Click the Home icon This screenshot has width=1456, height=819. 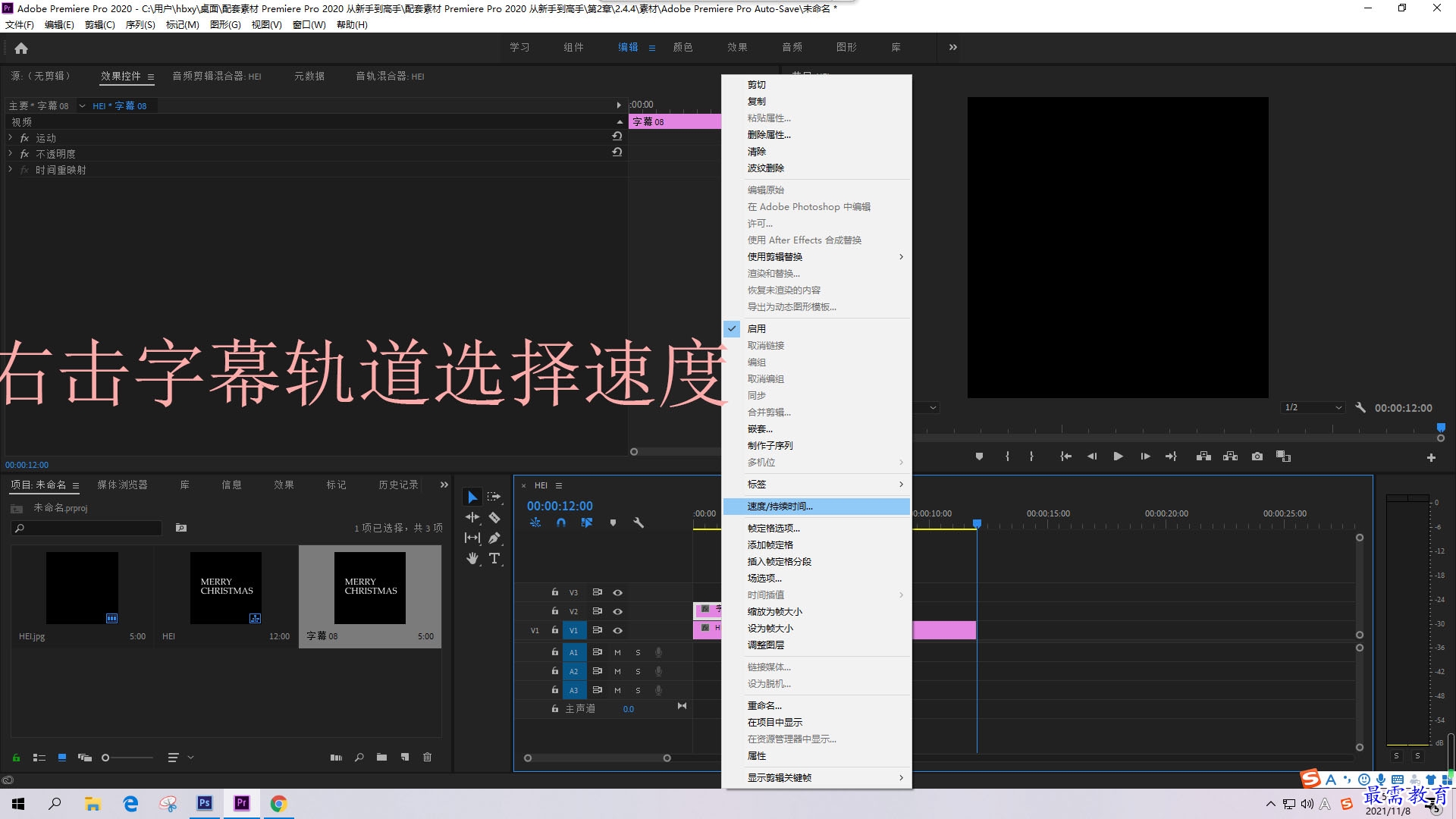pos(21,48)
